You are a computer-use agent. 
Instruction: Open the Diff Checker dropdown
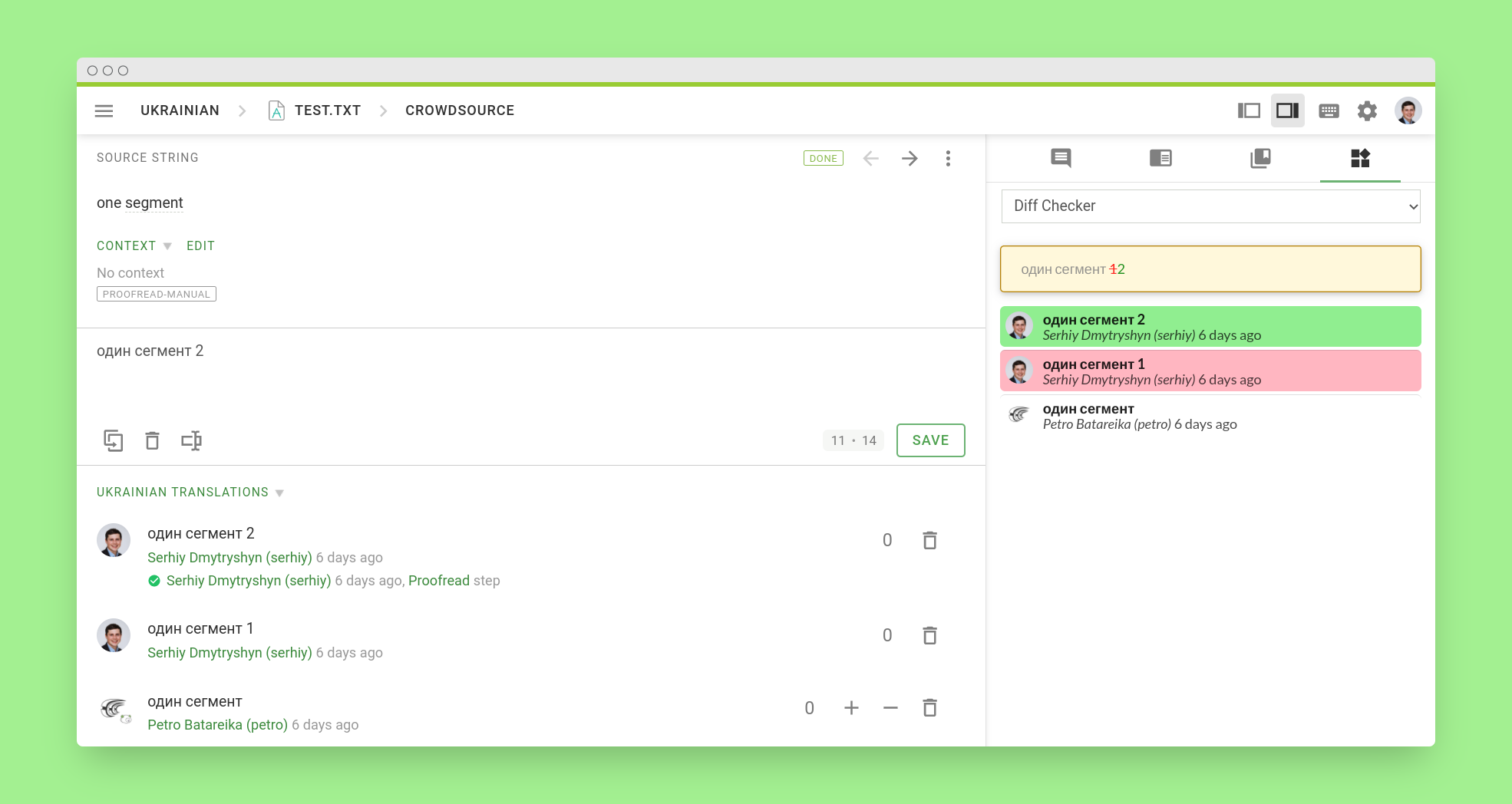coord(1210,206)
